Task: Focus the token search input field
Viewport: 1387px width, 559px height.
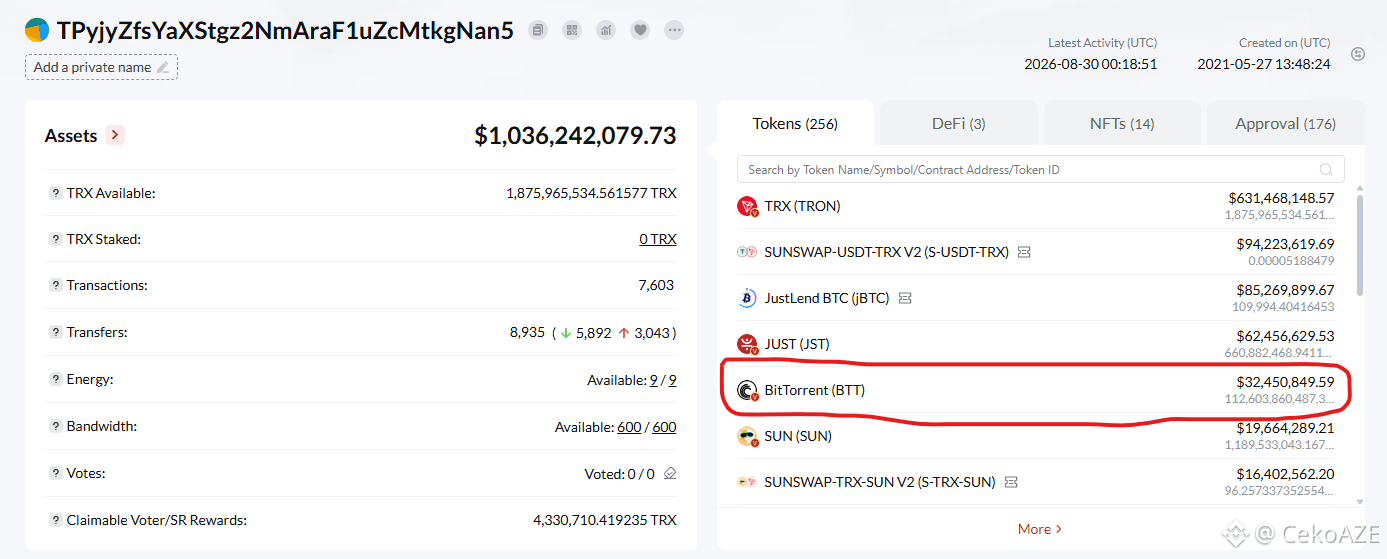Action: (x=1040, y=169)
